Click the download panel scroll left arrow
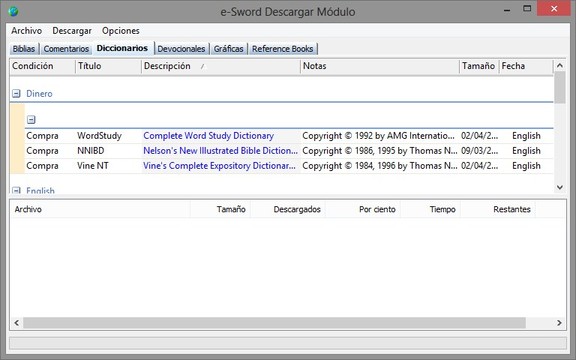The width and height of the screenshot is (576, 360). pos(17,323)
